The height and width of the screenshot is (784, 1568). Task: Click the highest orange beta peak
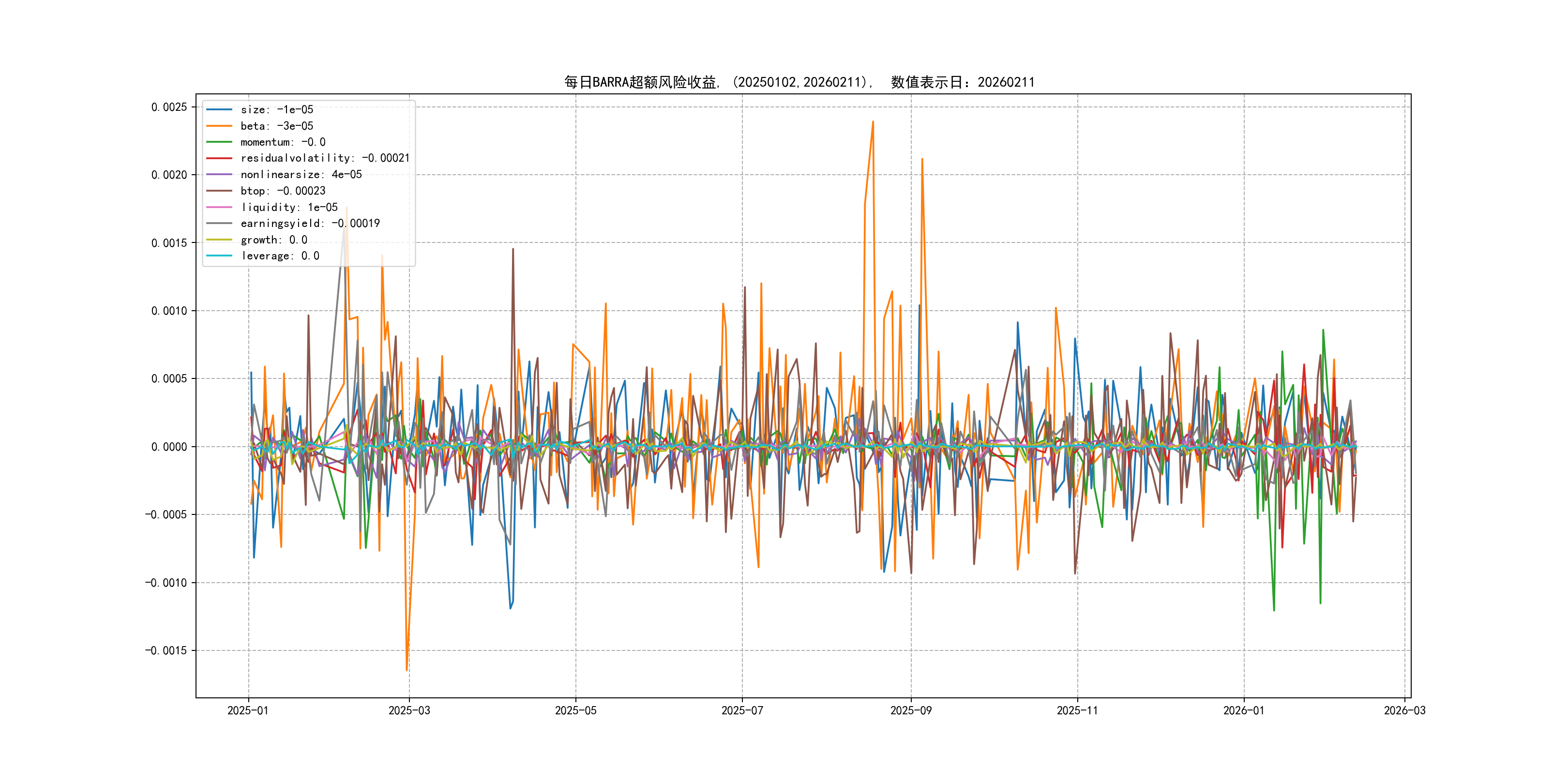click(x=873, y=122)
